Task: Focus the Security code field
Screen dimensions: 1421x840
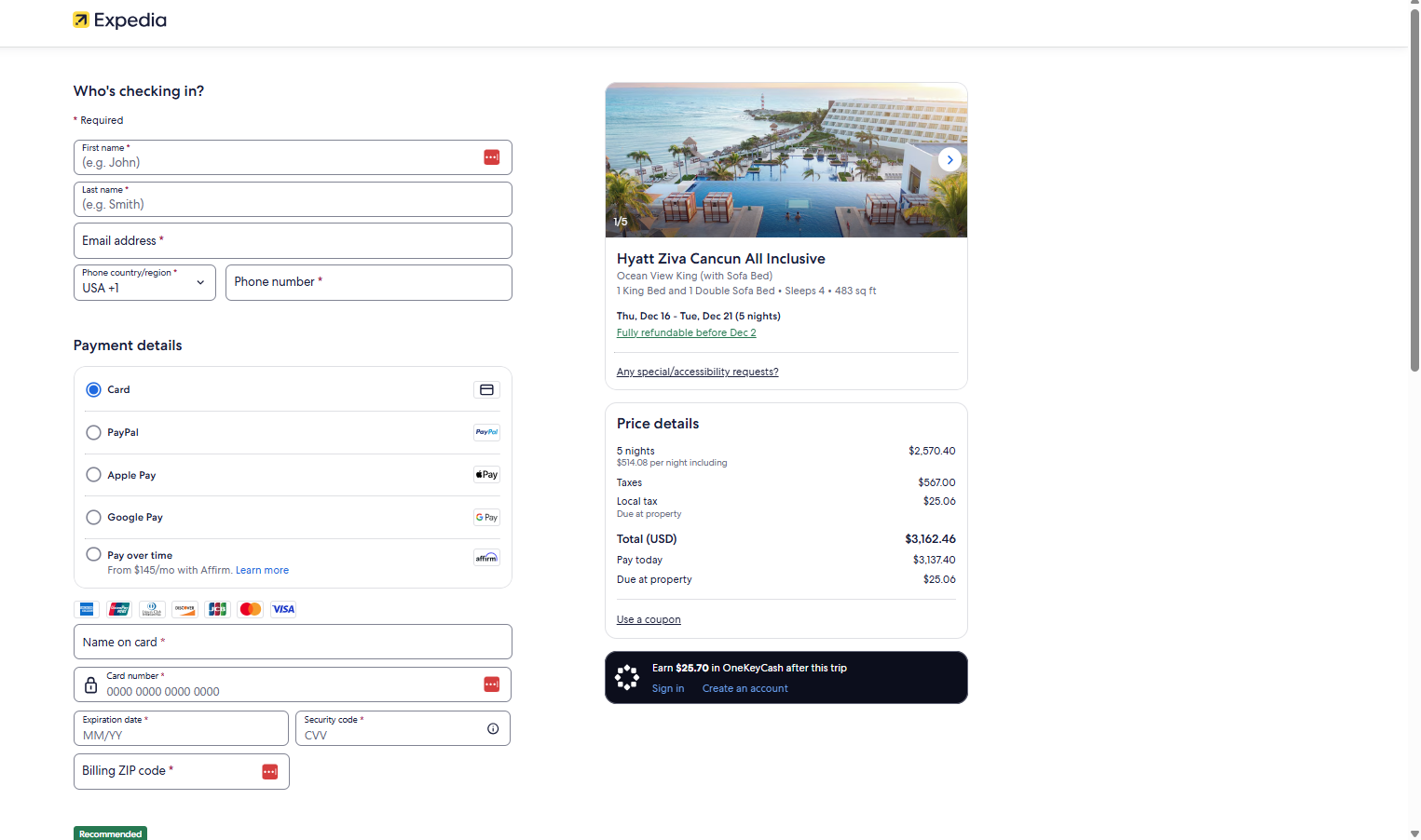Action: pyautogui.click(x=403, y=728)
